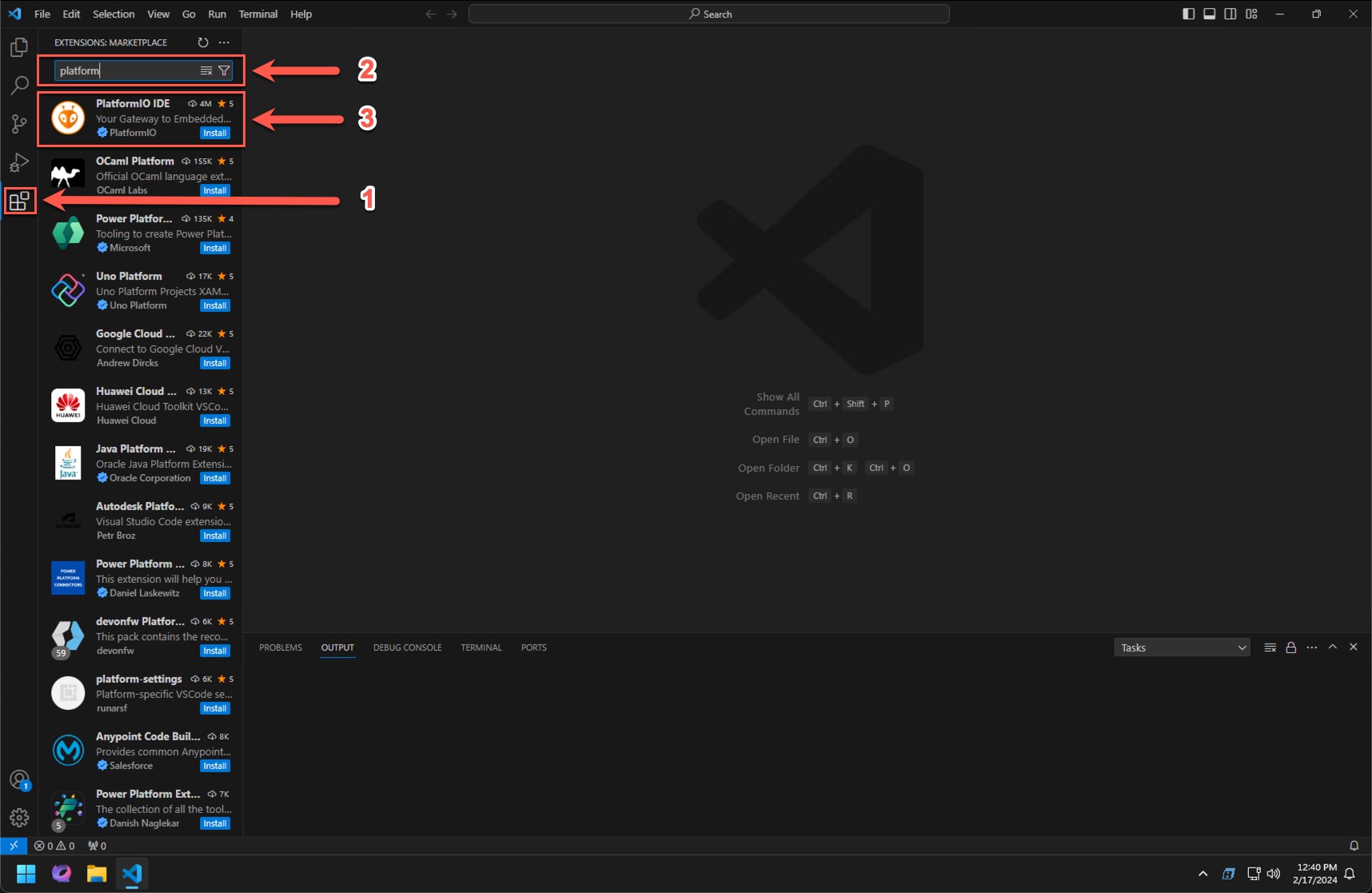The height and width of the screenshot is (893, 1372).
Task: Open the Search view in activity bar
Action: (x=19, y=86)
